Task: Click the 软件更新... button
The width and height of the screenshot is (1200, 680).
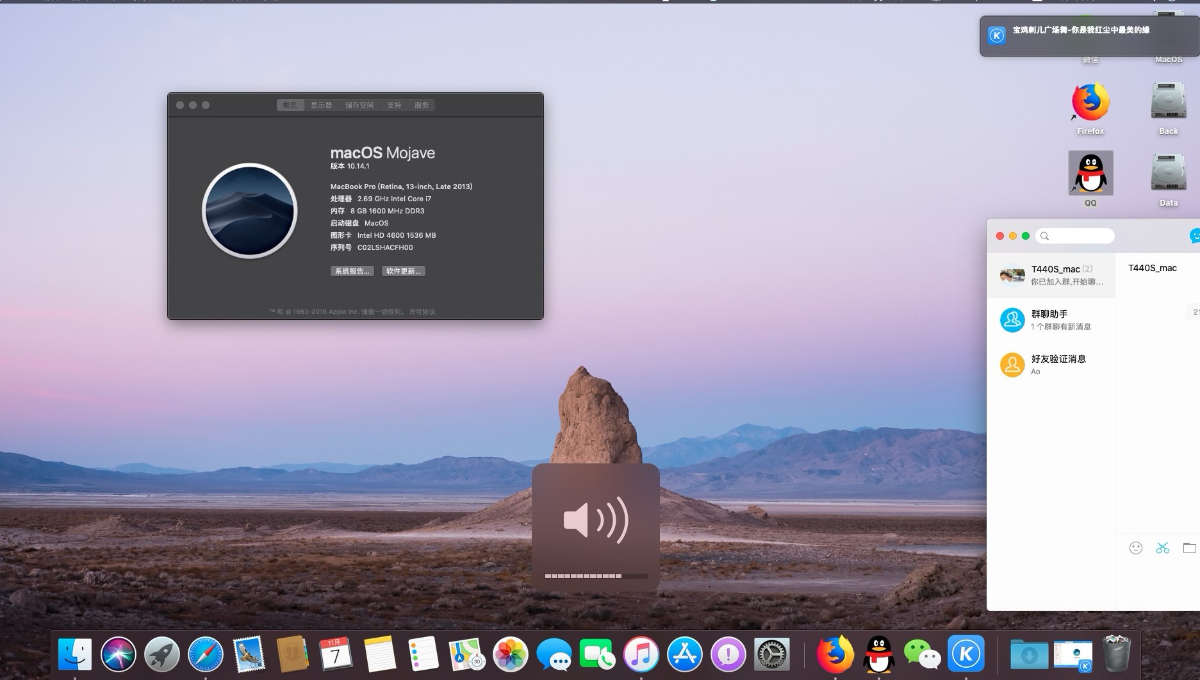Action: (x=403, y=271)
